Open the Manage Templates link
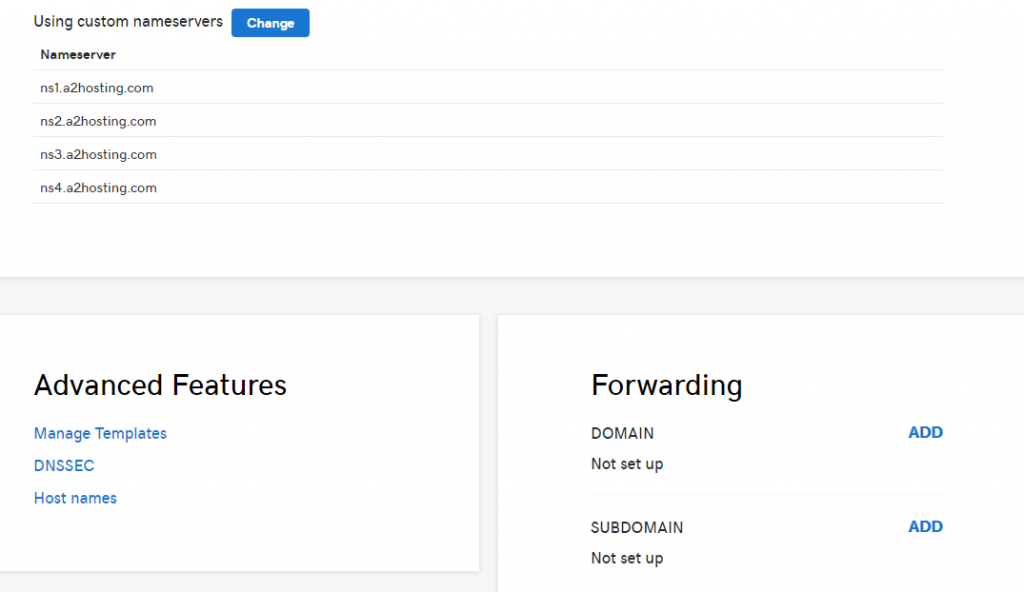 click(101, 433)
